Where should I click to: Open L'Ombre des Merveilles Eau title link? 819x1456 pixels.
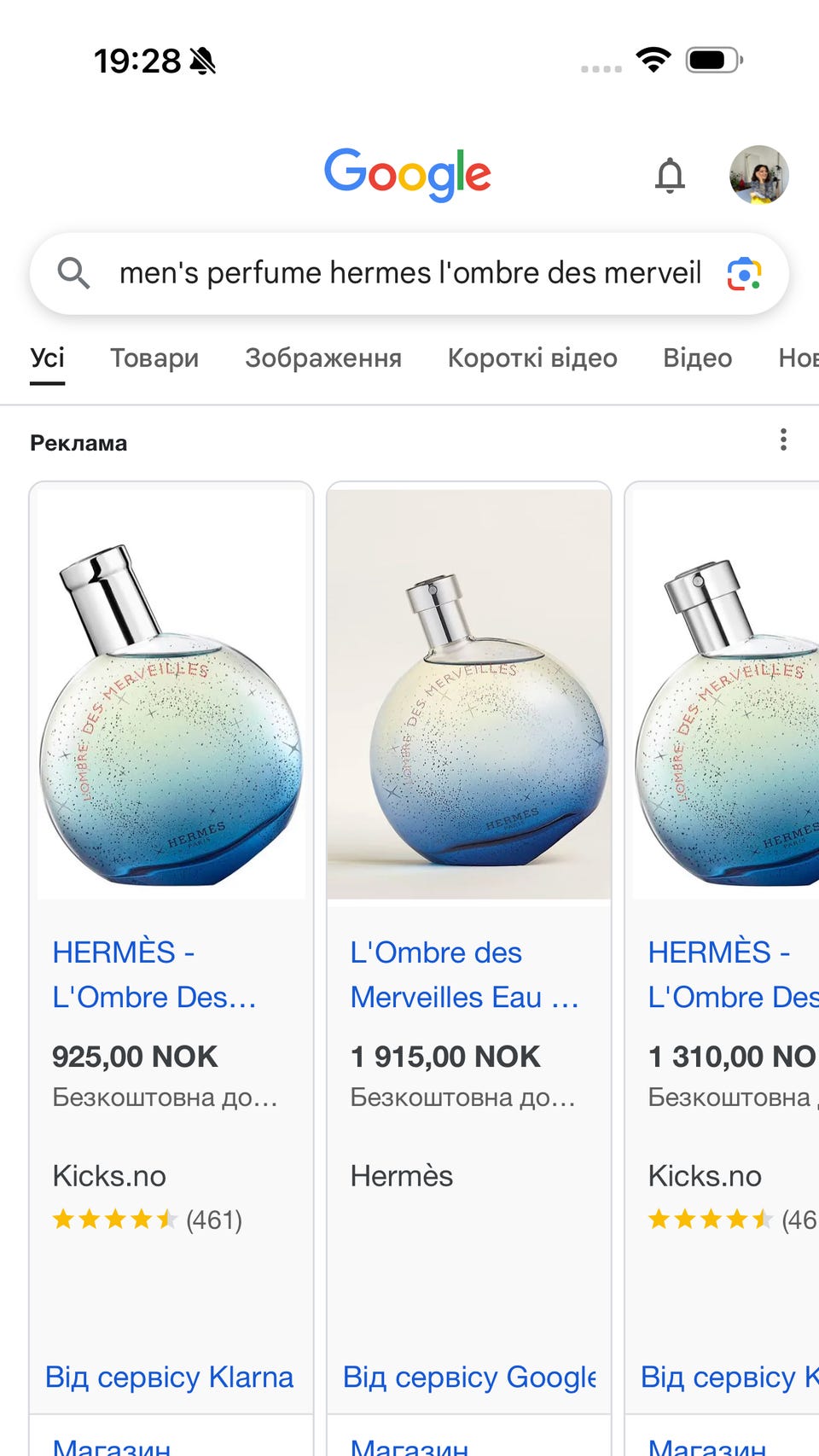tap(464, 974)
